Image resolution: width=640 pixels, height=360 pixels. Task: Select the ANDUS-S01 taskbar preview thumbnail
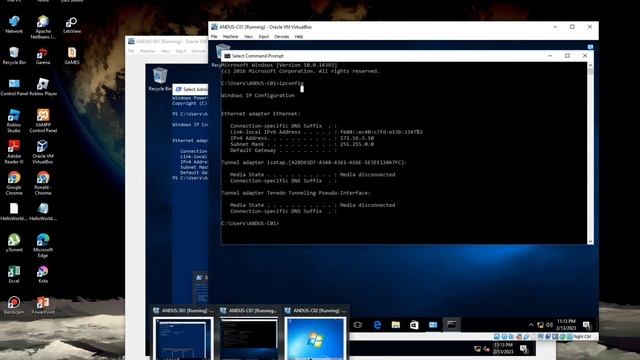pos(183,338)
